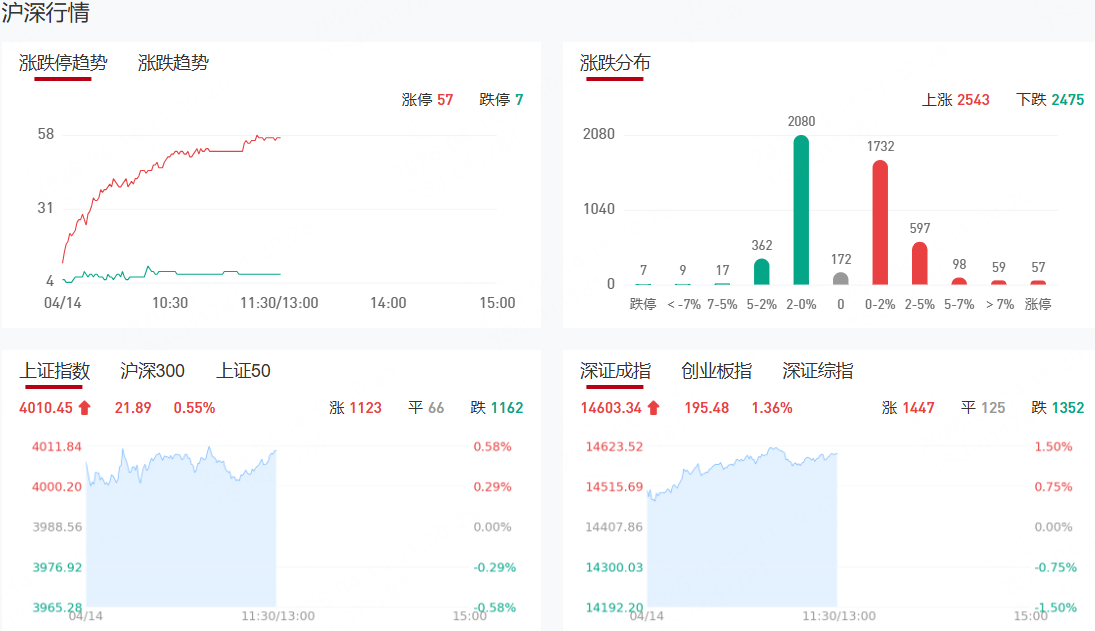1095x631 pixels.
Task: Click the 上涨 2543 count label
Action: pyautogui.click(x=956, y=100)
